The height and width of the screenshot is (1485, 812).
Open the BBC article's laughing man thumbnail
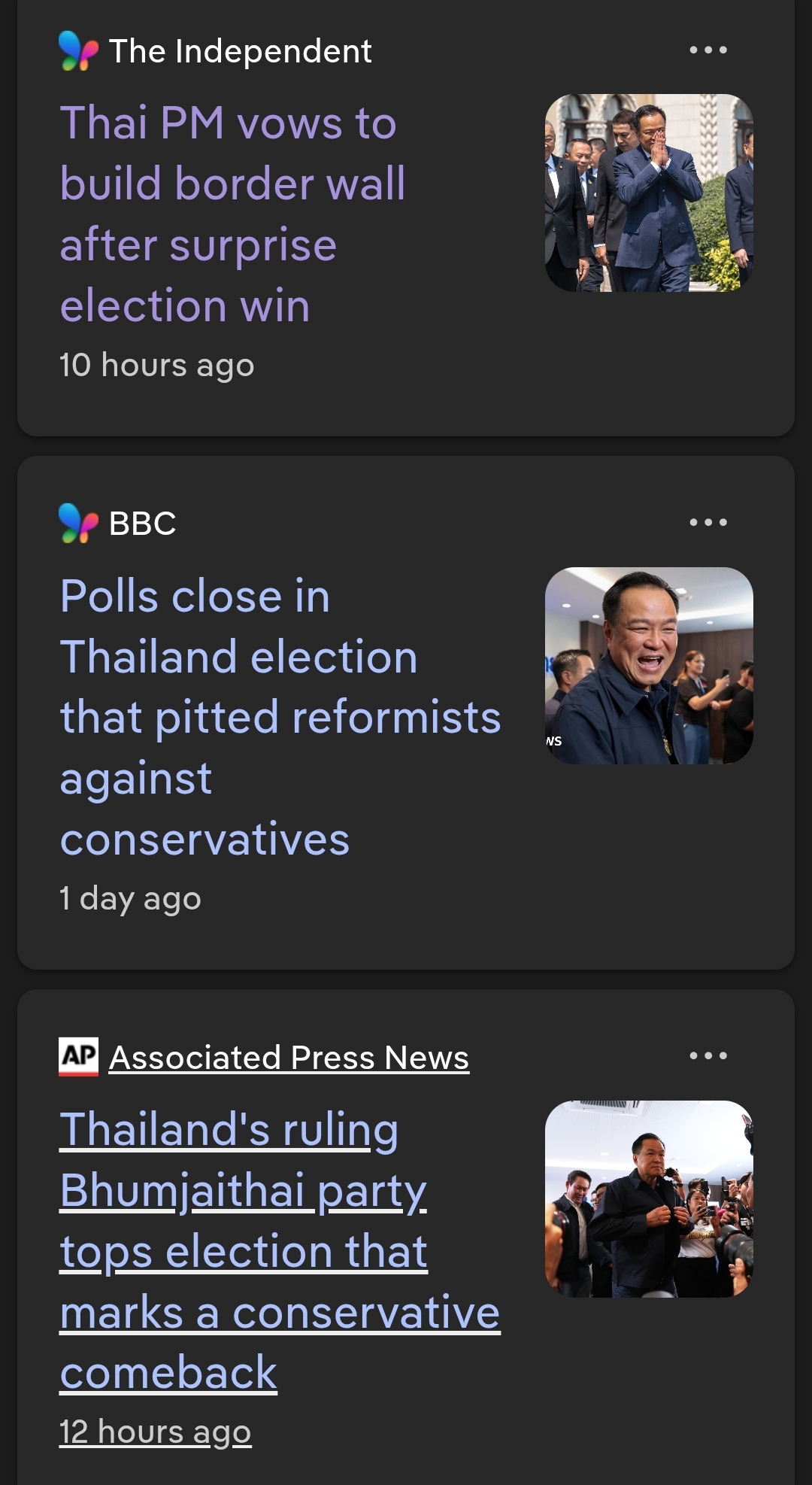pos(649,666)
